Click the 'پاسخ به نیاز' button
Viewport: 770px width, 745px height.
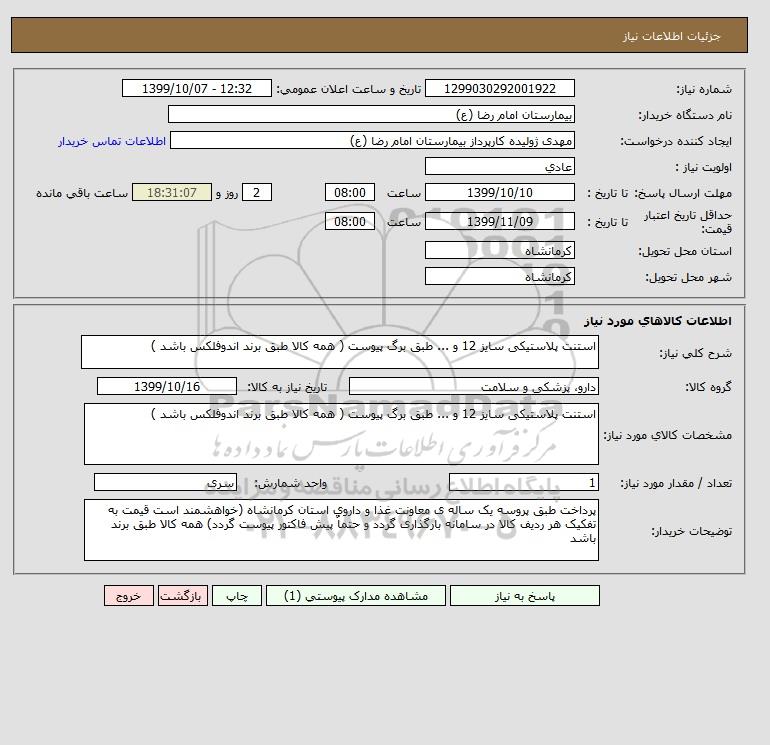point(524,596)
